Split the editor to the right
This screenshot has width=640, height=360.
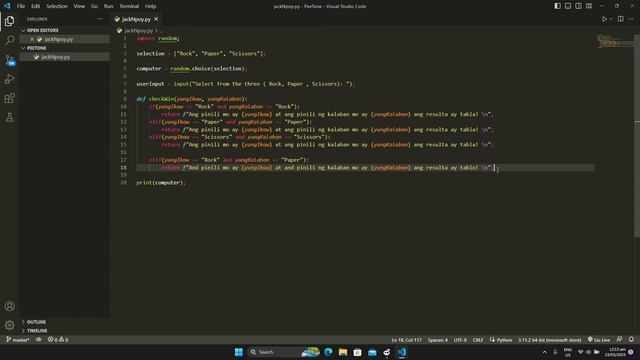click(x=620, y=19)
